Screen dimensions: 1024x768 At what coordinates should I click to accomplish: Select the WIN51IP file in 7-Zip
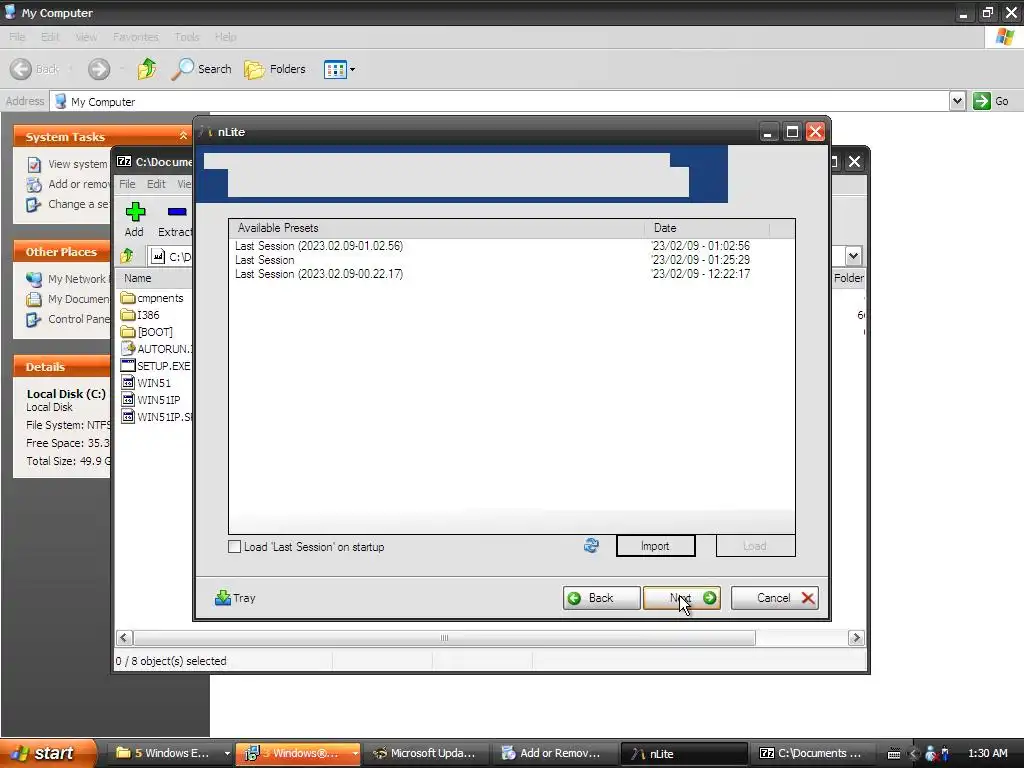pos(151,400)
